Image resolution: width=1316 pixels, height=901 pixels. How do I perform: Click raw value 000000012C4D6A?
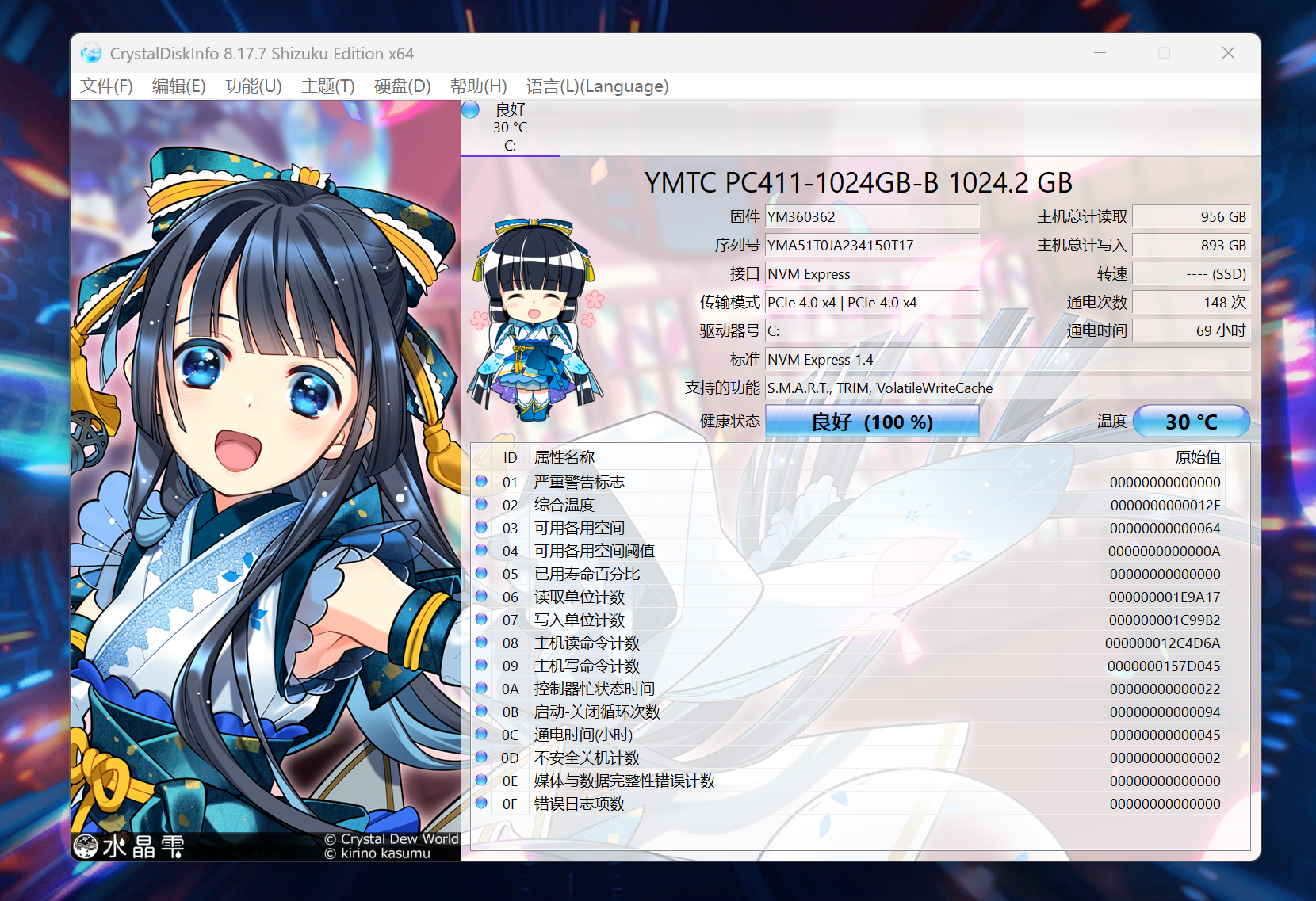(1163, 643)
